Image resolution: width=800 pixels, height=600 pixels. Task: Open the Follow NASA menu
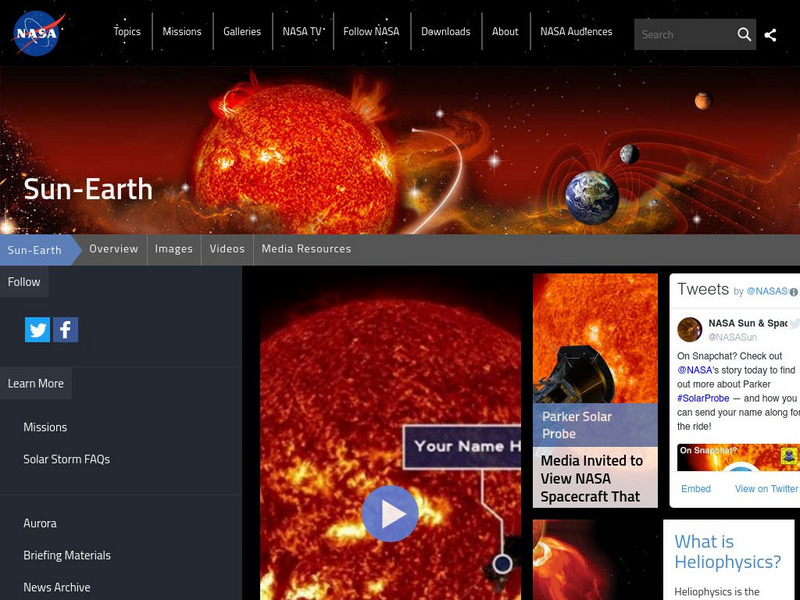(x=371, y=32)
